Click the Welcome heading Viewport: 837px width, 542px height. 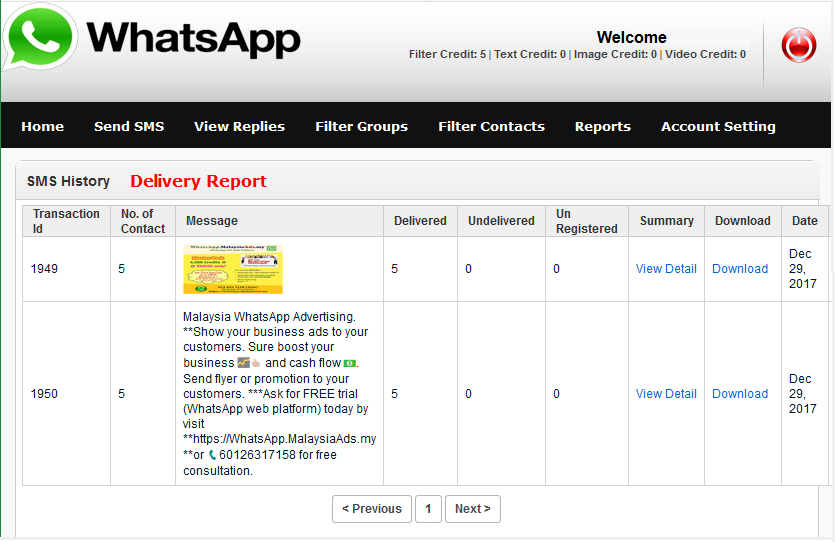631,37
